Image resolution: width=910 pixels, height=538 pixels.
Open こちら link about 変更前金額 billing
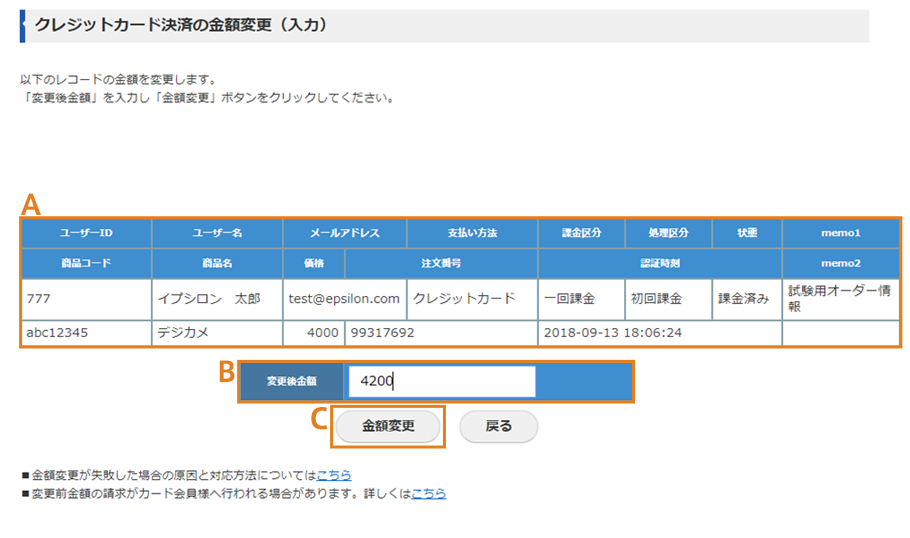(x=429, y=493)
